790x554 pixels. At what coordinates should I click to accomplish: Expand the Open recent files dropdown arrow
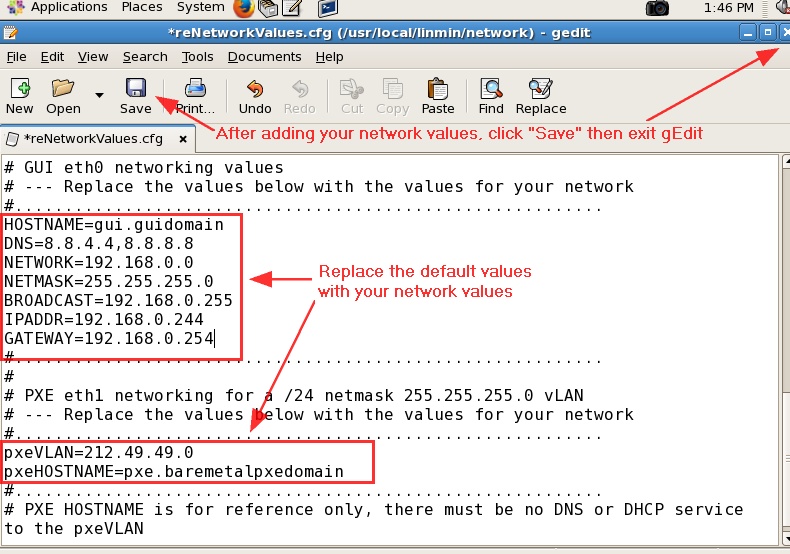click(99, 95)
